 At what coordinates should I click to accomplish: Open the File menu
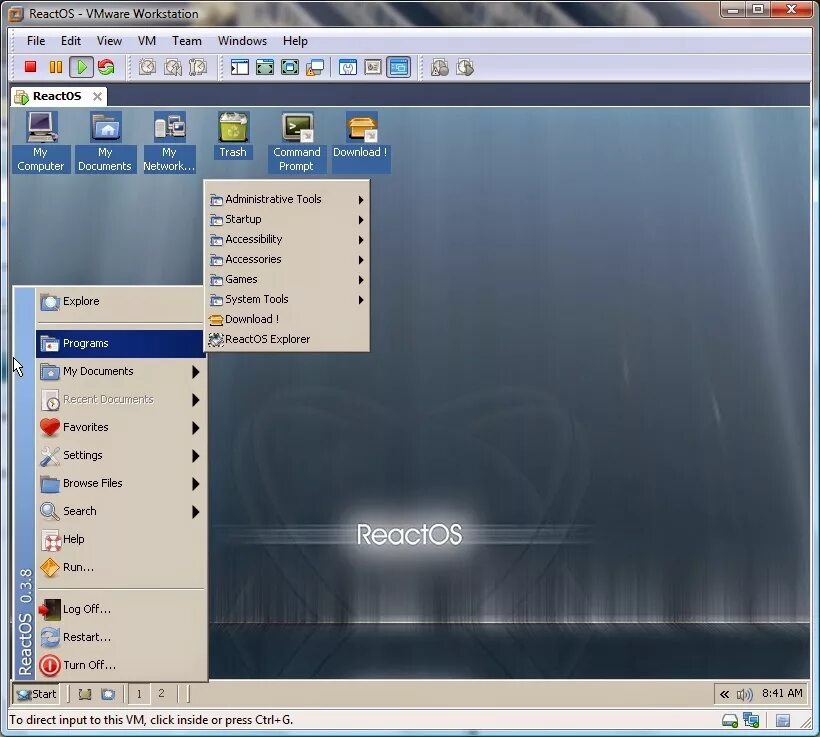tap(36, 41)
